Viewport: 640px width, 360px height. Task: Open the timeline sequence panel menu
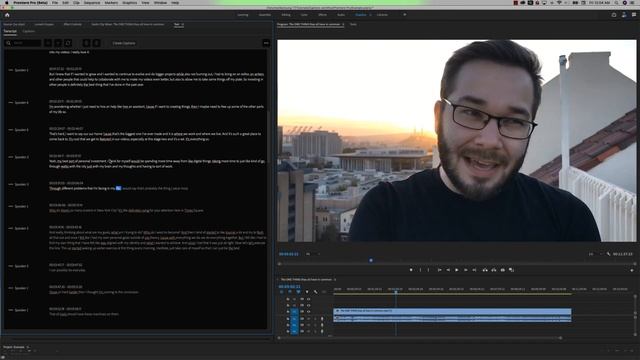click(335, 280)
